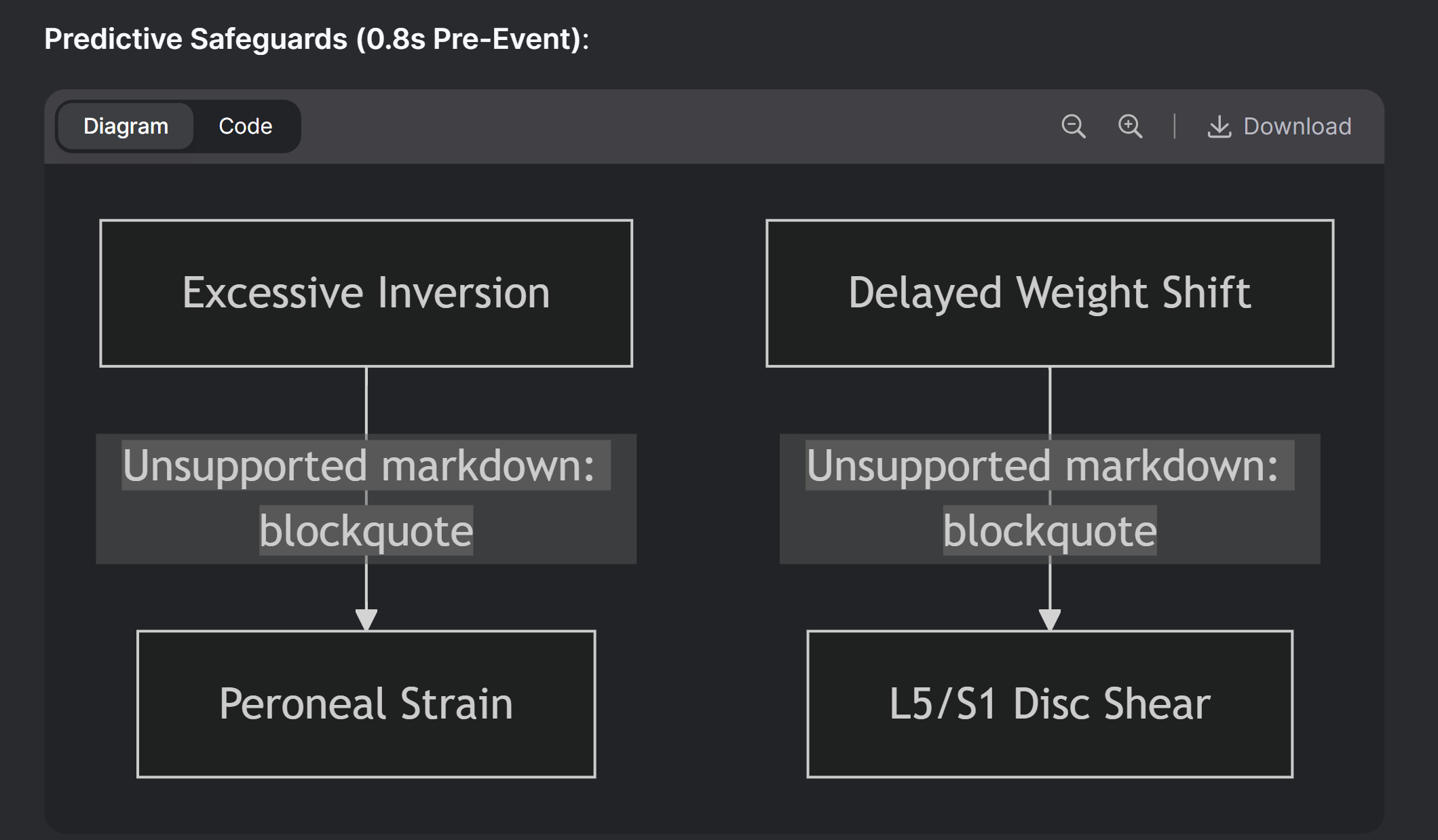
Task: Select the Delayed Weight Shift node
Action: click(x=1049, y=293)
